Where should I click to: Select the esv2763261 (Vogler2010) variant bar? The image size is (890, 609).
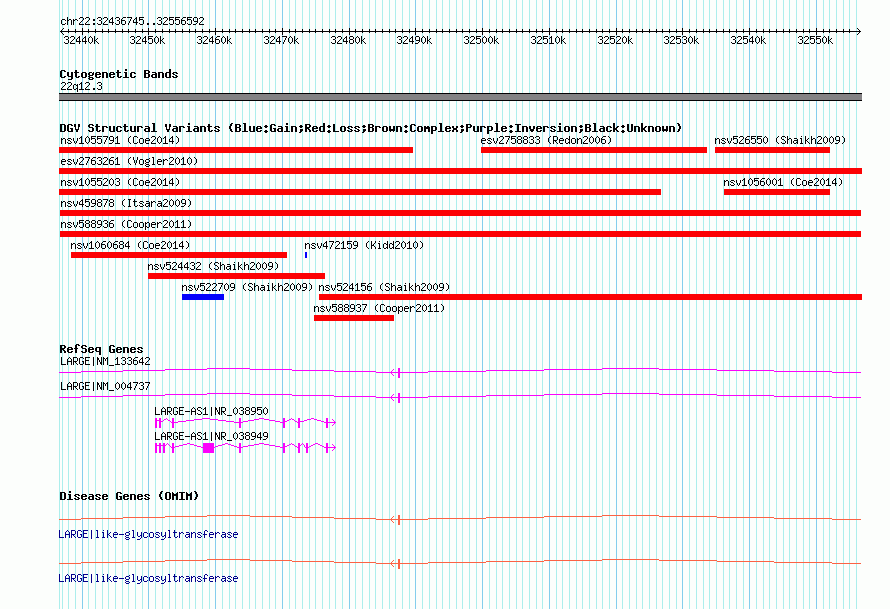pos(460,171)
